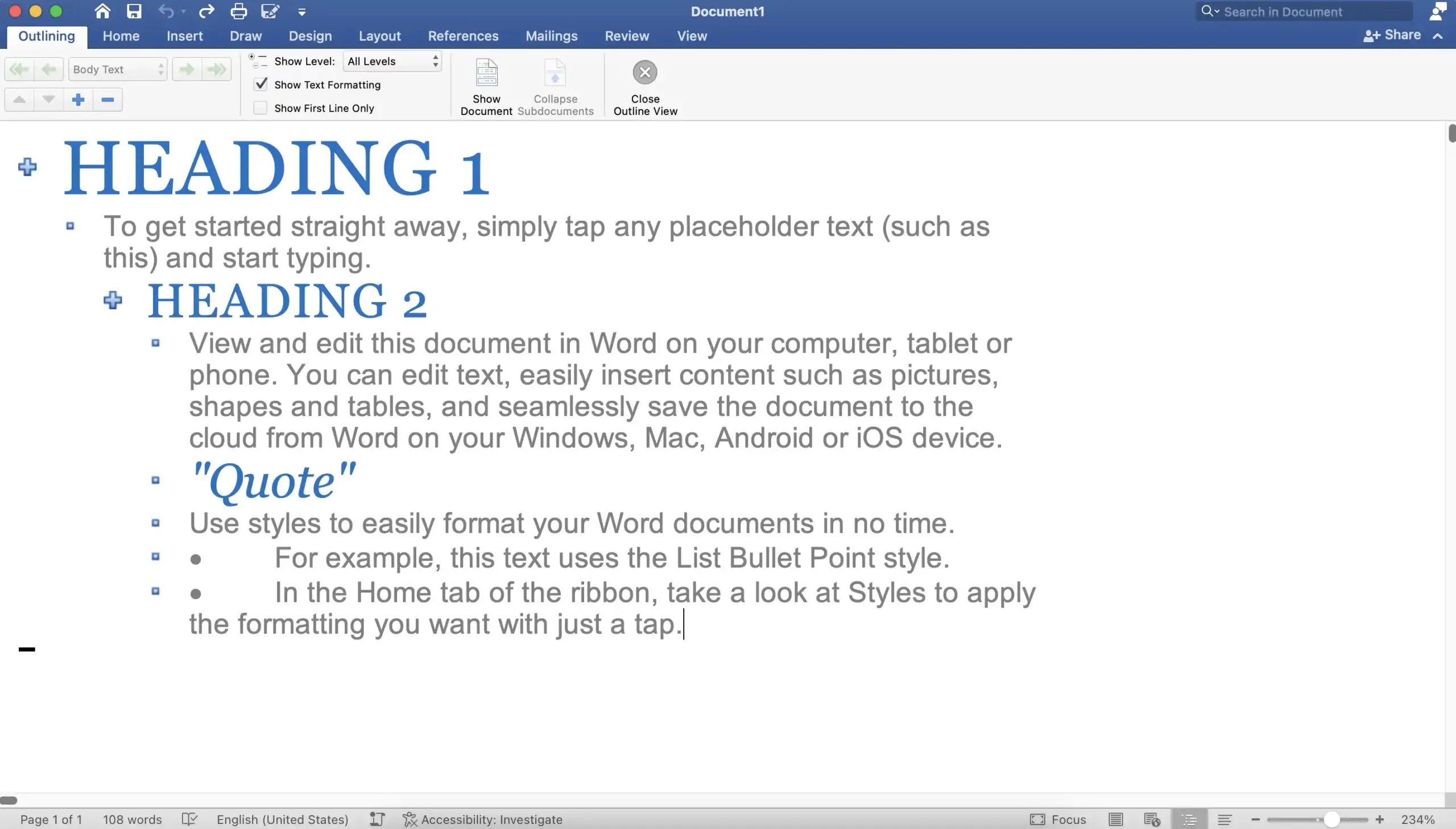
Task: Switch to the References ribbon tab
Action: pos(462,36)
